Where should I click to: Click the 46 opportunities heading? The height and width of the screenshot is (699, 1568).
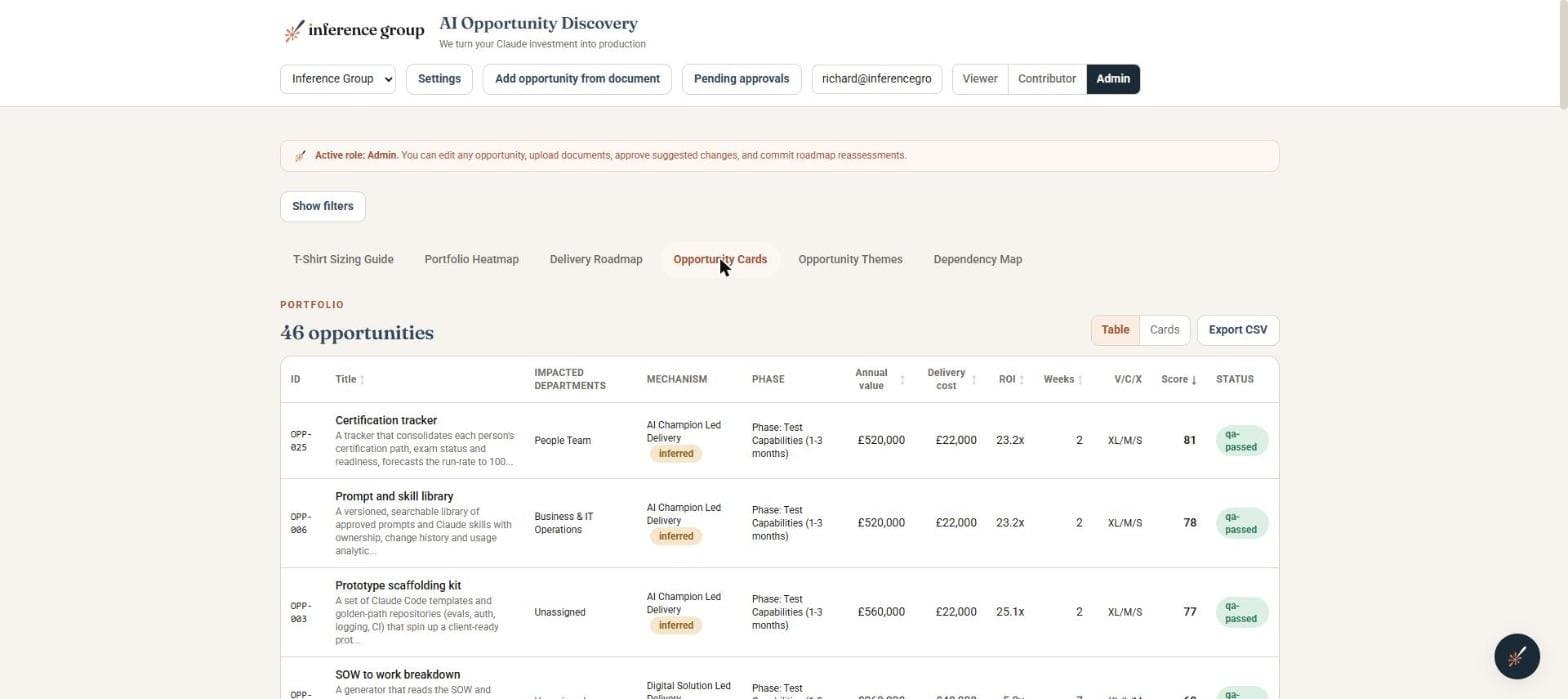[x=357, y=334]
